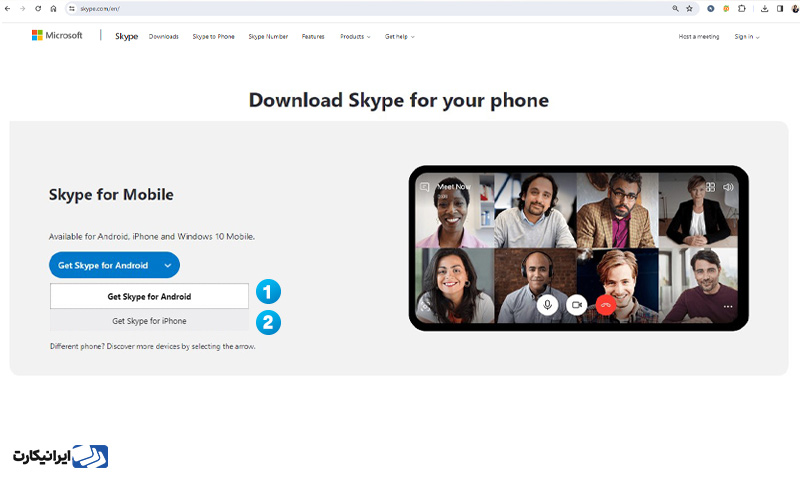Screen dimensions: 800x477
Task: Go to the Skype home link
Action: (x=127, y=36)
